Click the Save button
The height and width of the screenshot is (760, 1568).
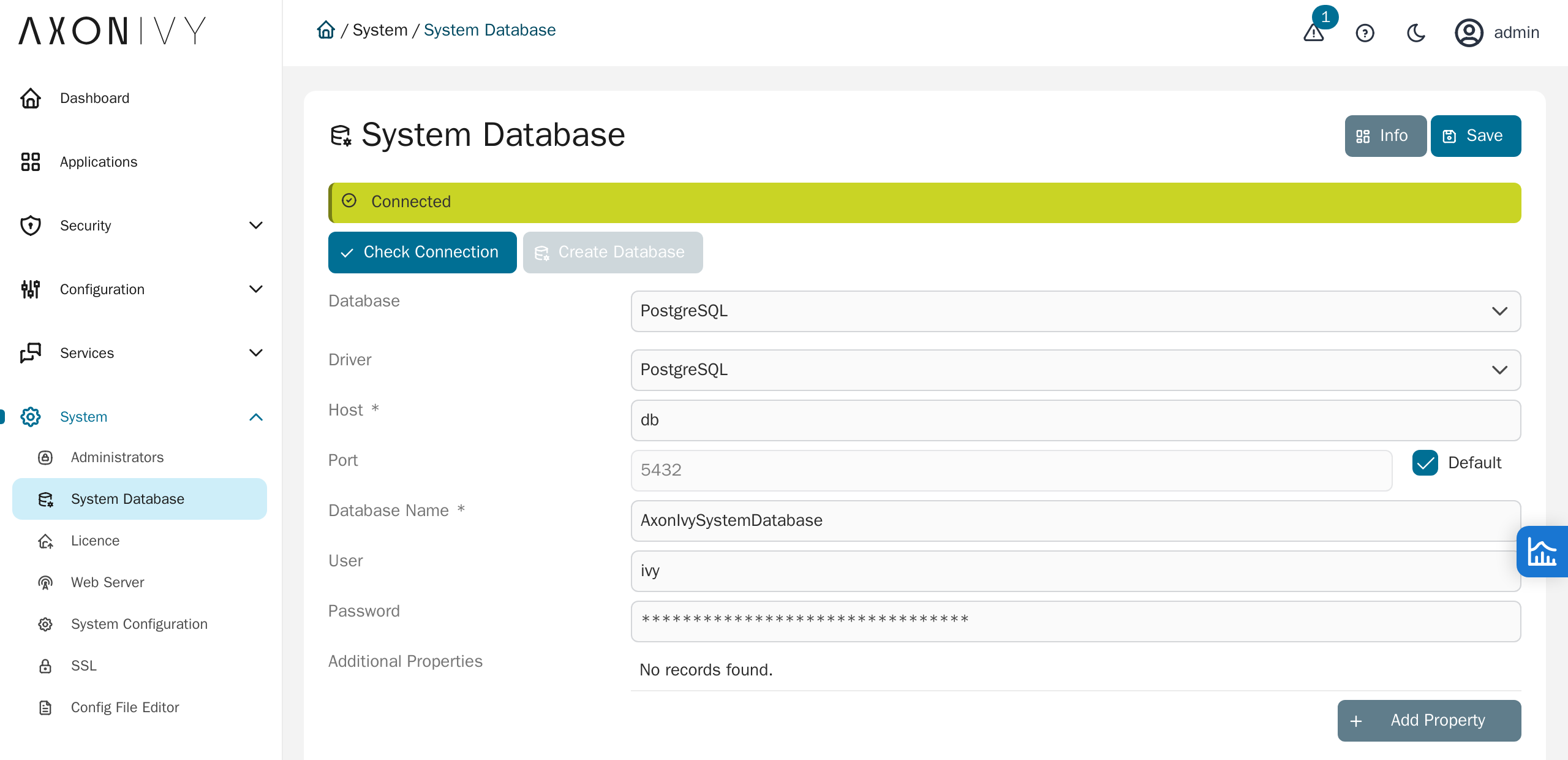tap(1476, 136)
